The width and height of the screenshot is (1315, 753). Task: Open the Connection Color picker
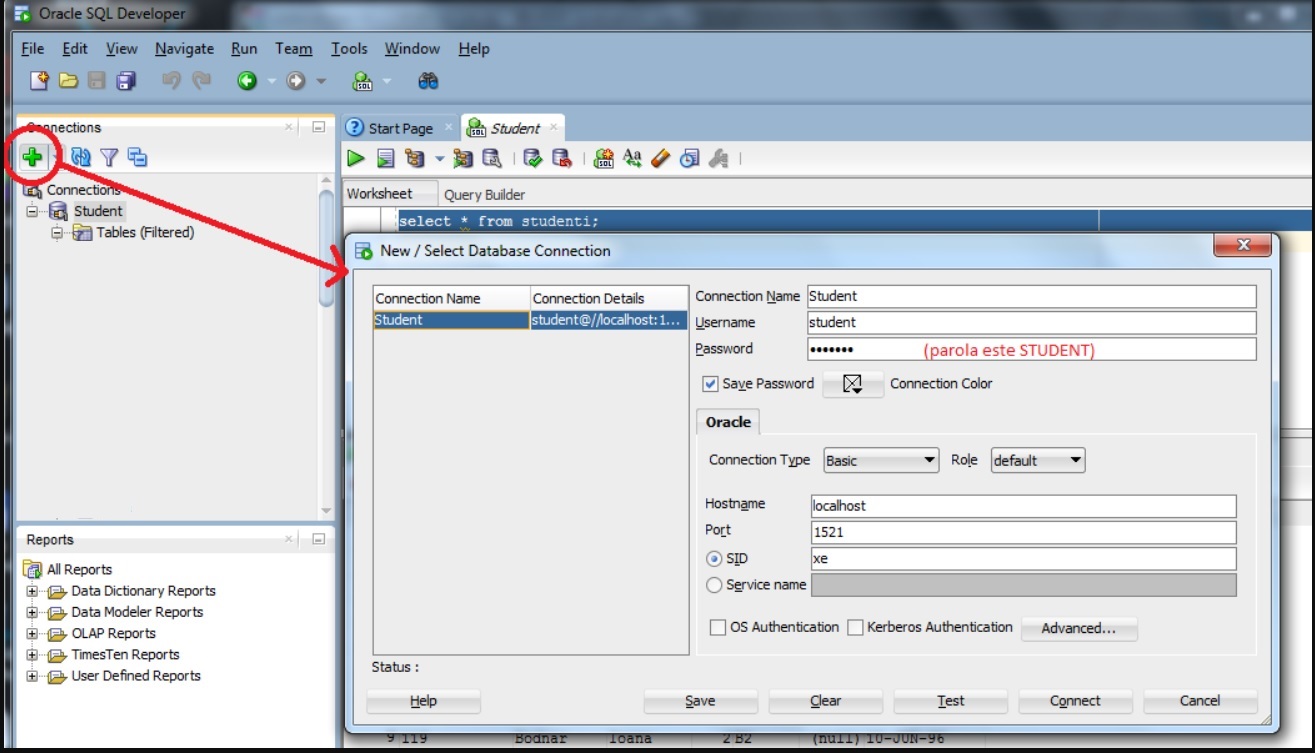pyautogui.click(x=853, y=384)
